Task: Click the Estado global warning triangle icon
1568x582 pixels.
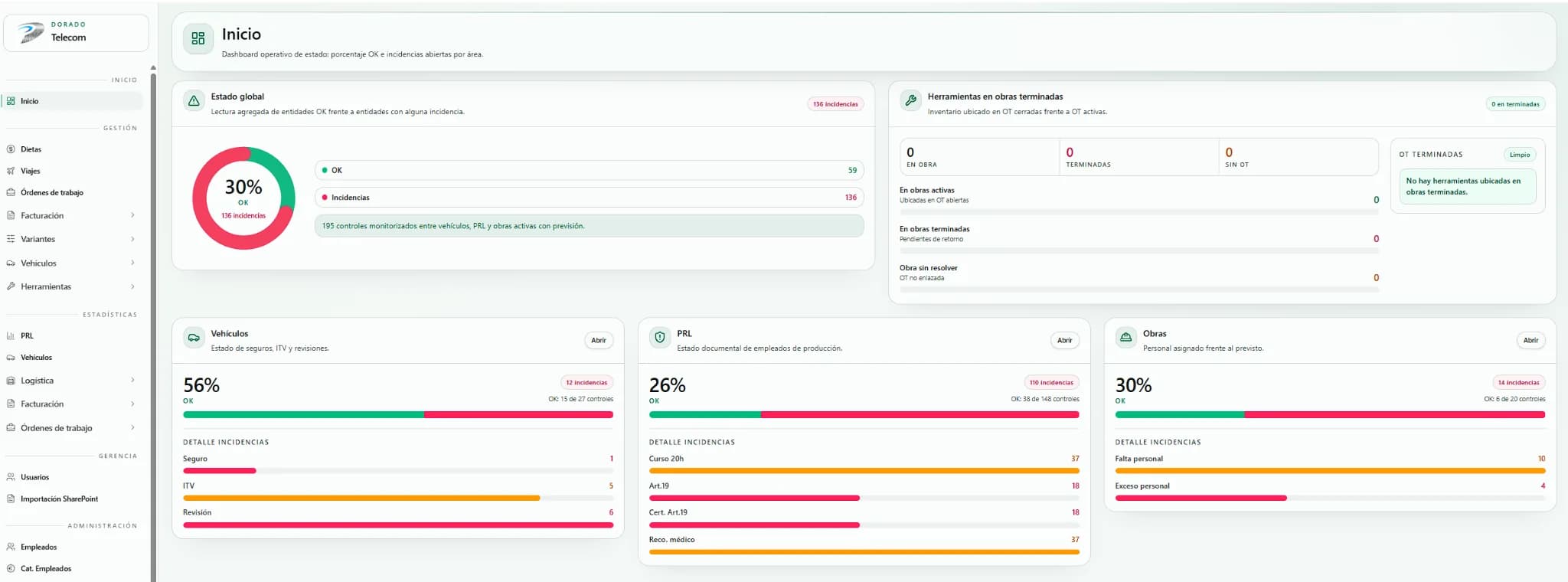Action: pos(194,101)
